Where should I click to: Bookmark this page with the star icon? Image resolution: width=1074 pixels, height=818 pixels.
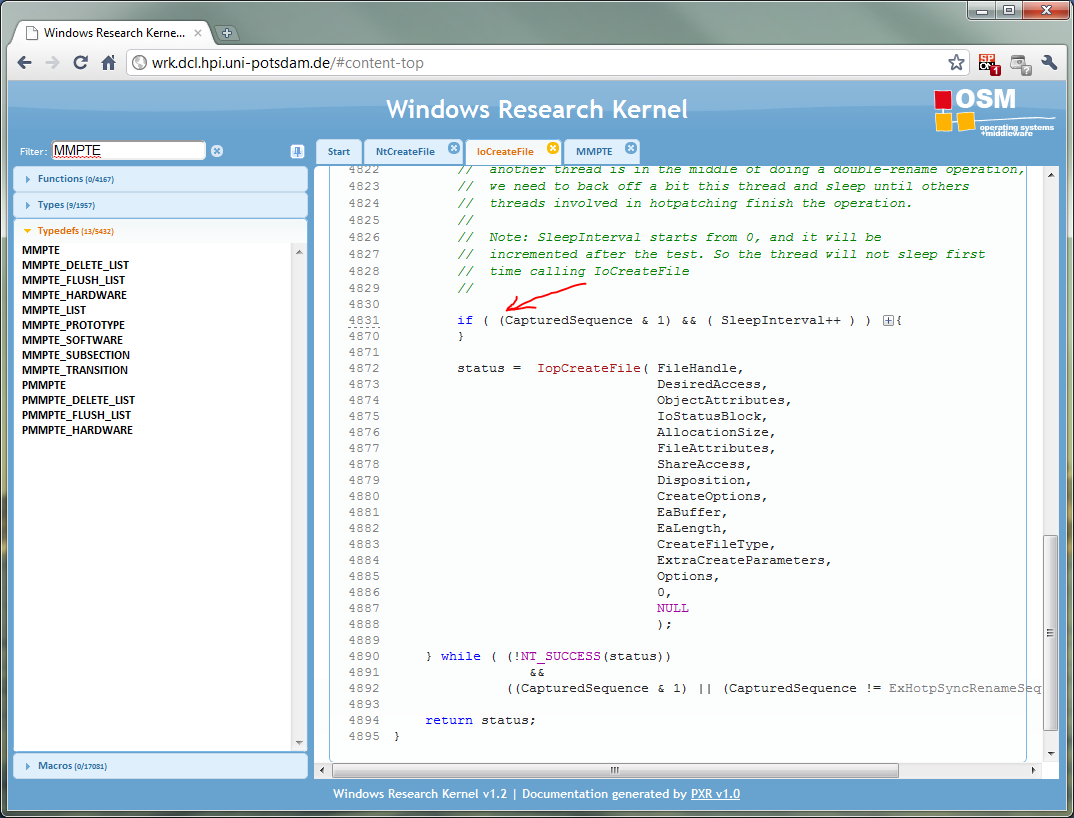[x=956, y=63]
